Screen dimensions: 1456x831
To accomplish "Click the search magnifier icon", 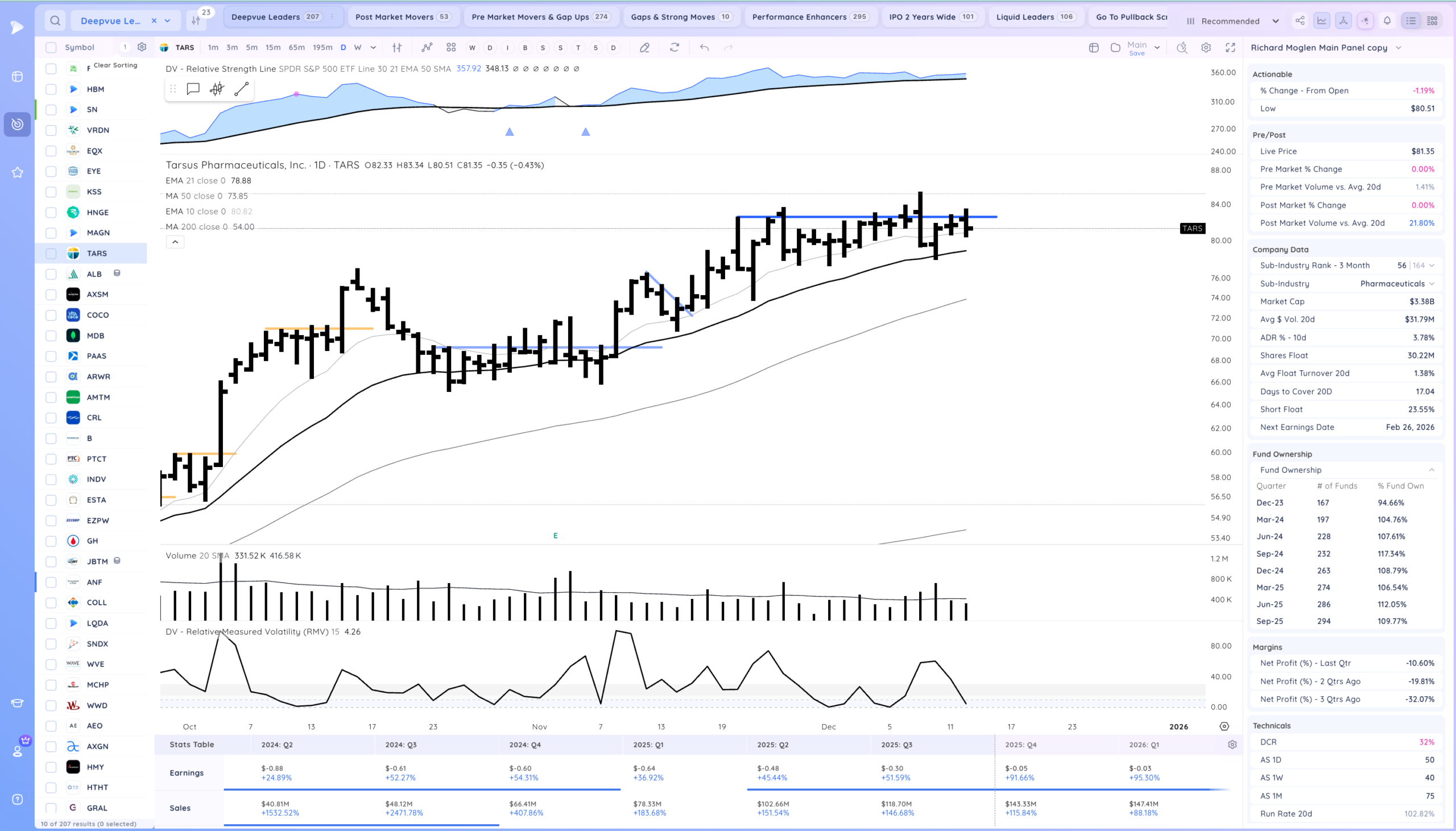I will 55,20.
